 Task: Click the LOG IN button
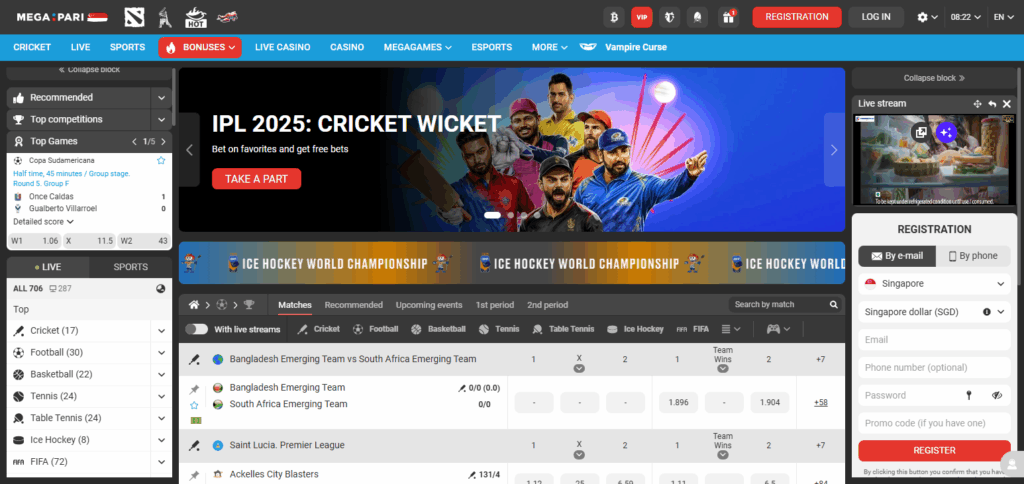tap(876, 17)
